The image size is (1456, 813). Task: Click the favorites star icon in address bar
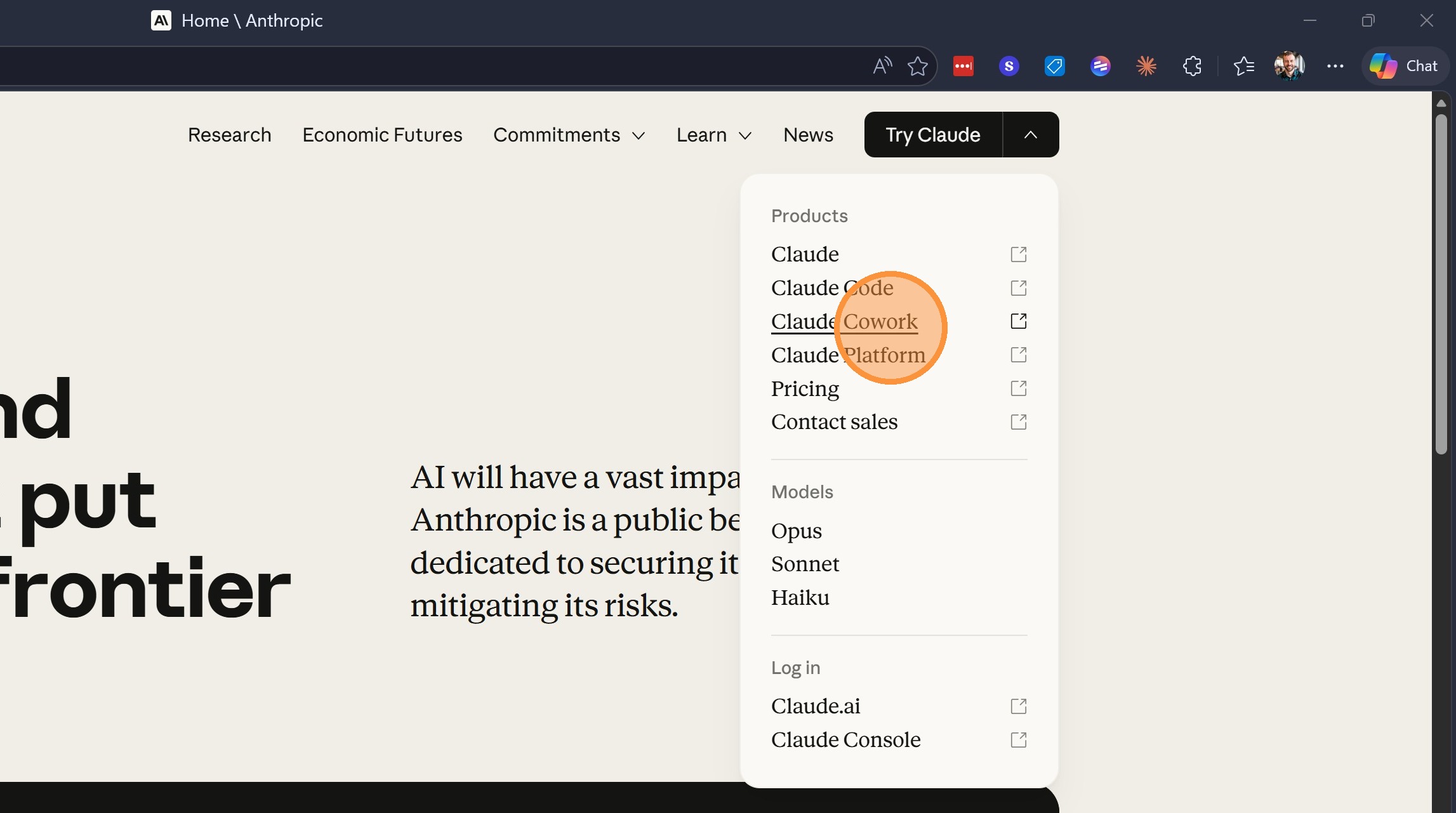[918, 66]
